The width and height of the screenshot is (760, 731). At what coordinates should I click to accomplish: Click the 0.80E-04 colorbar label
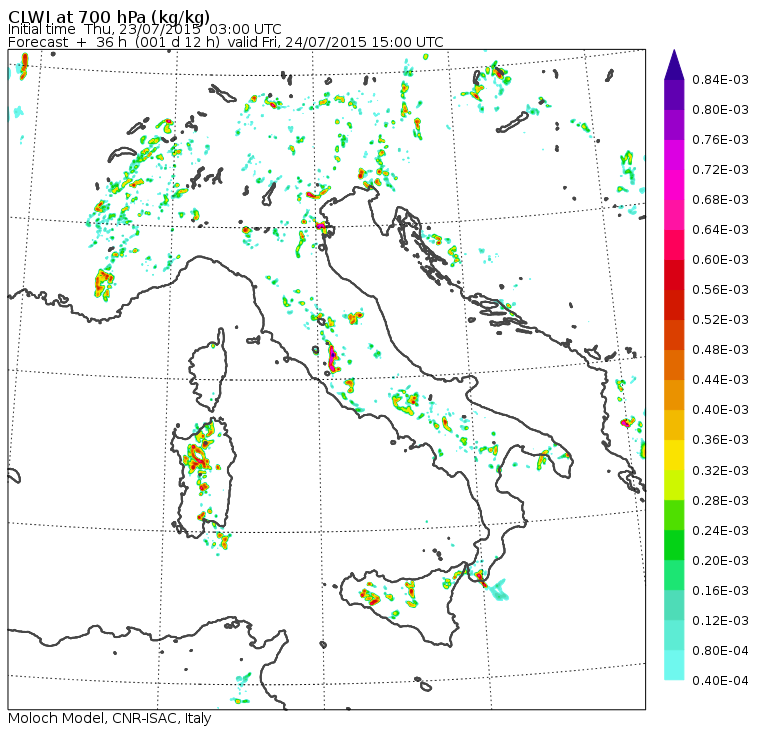tap(720, 651)
